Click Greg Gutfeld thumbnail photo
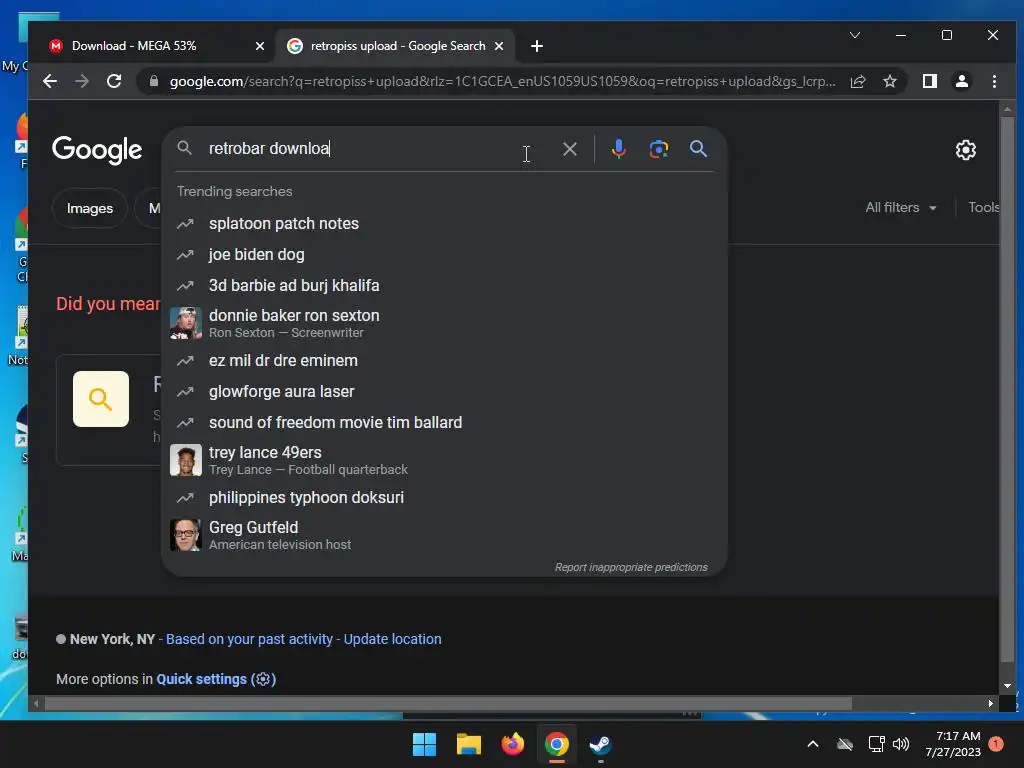This screenshot has width=1024, height=768. click(x=185, y=535)
